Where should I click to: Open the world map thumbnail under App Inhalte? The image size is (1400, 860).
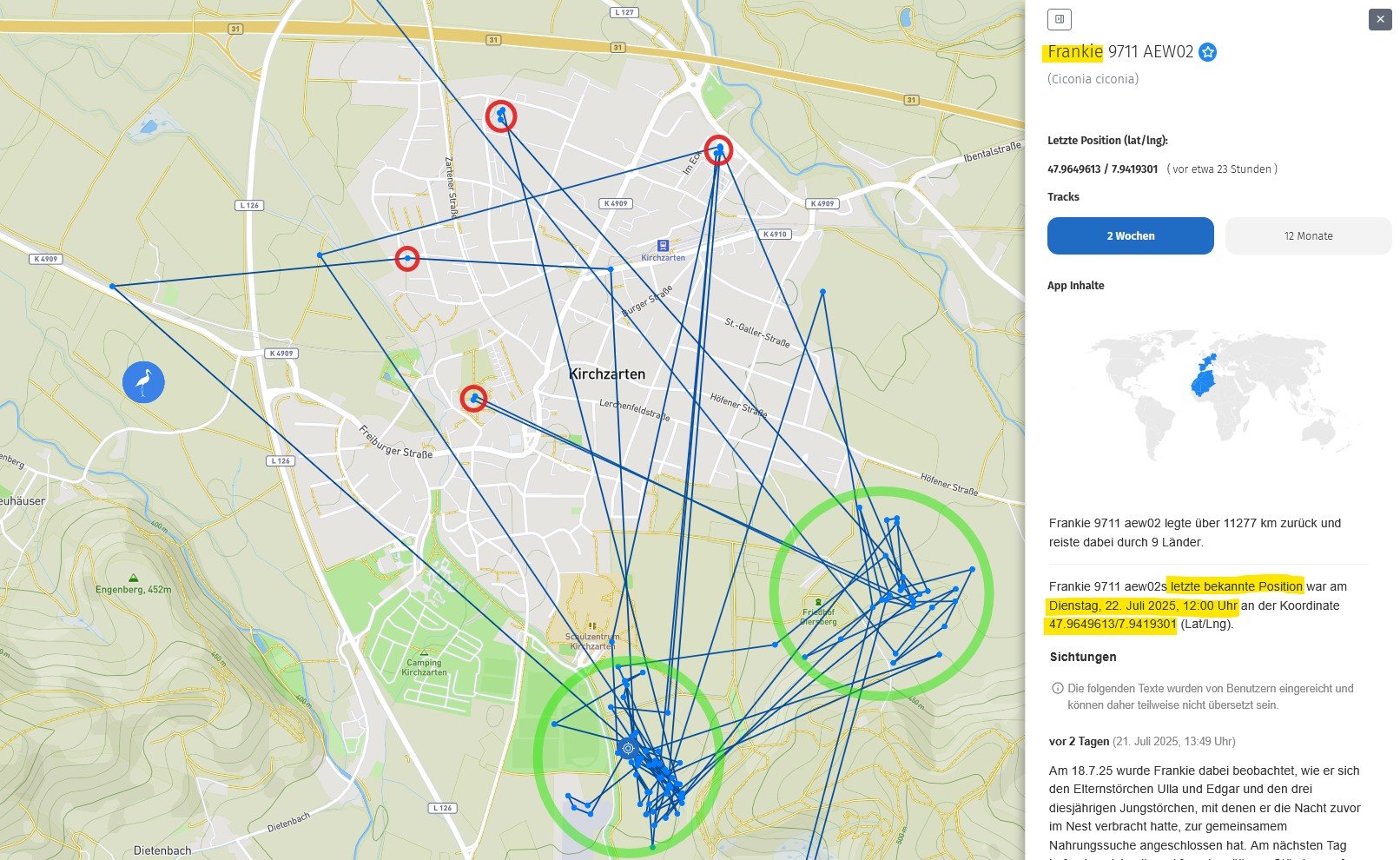pos(1207,391)
